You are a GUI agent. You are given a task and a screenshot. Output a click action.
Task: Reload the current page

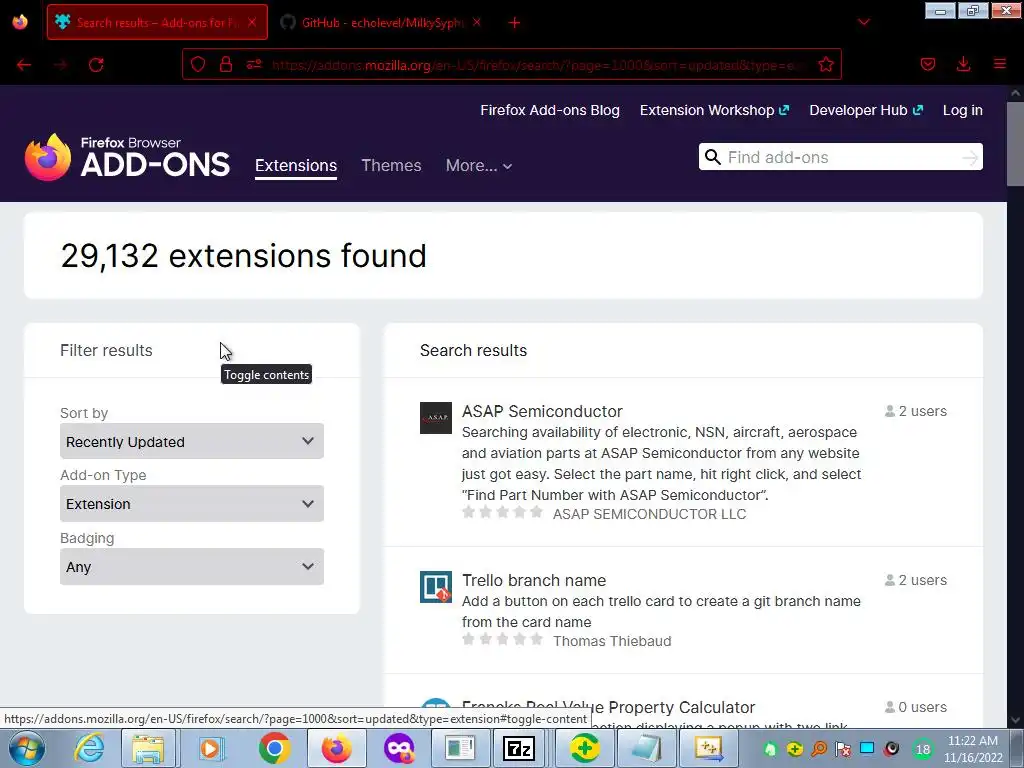click(96, 65)
